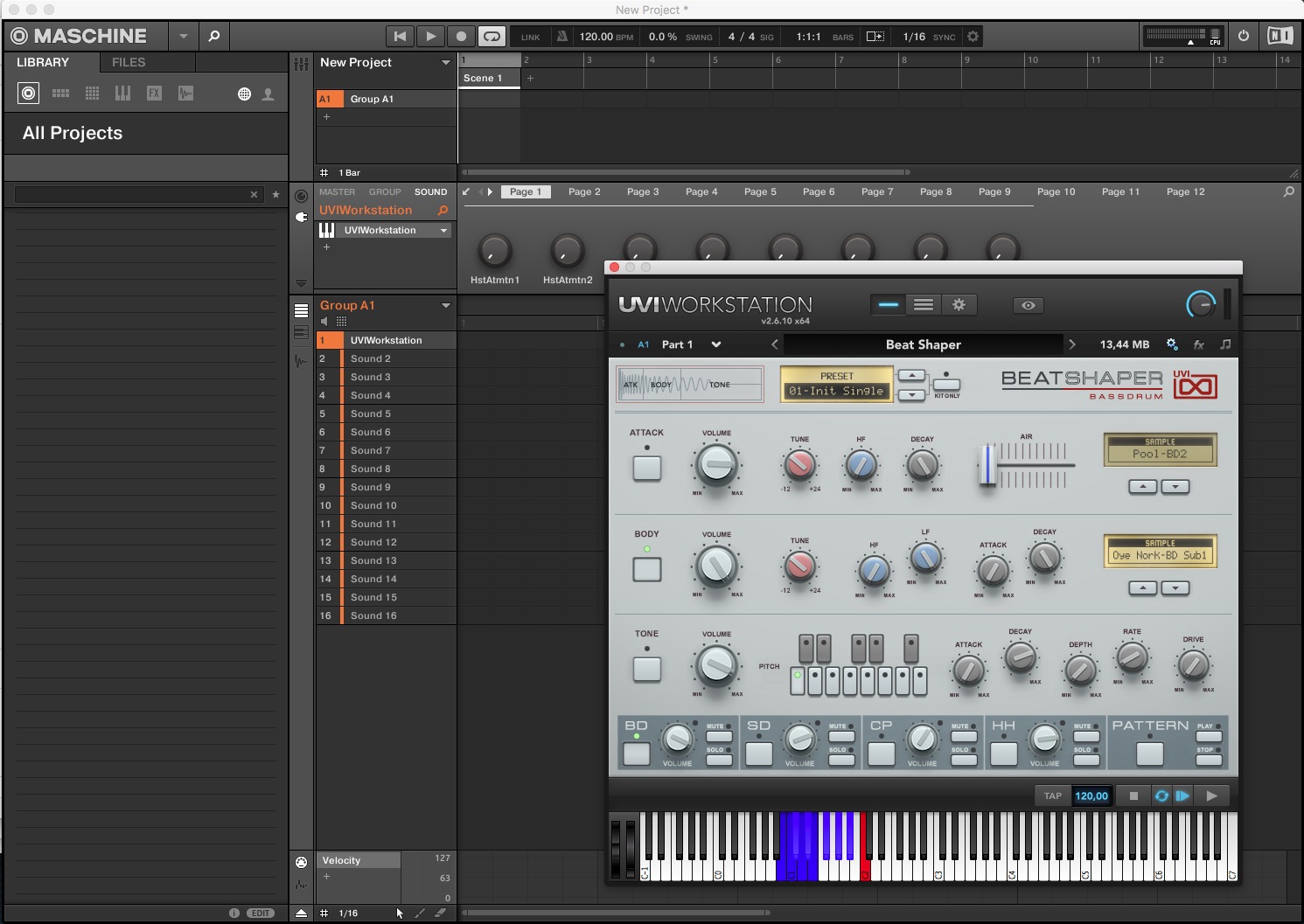Toggle the TONE layer on/off button
Image resolution: width=1304 pixels, height=924 pixels.
647,669
